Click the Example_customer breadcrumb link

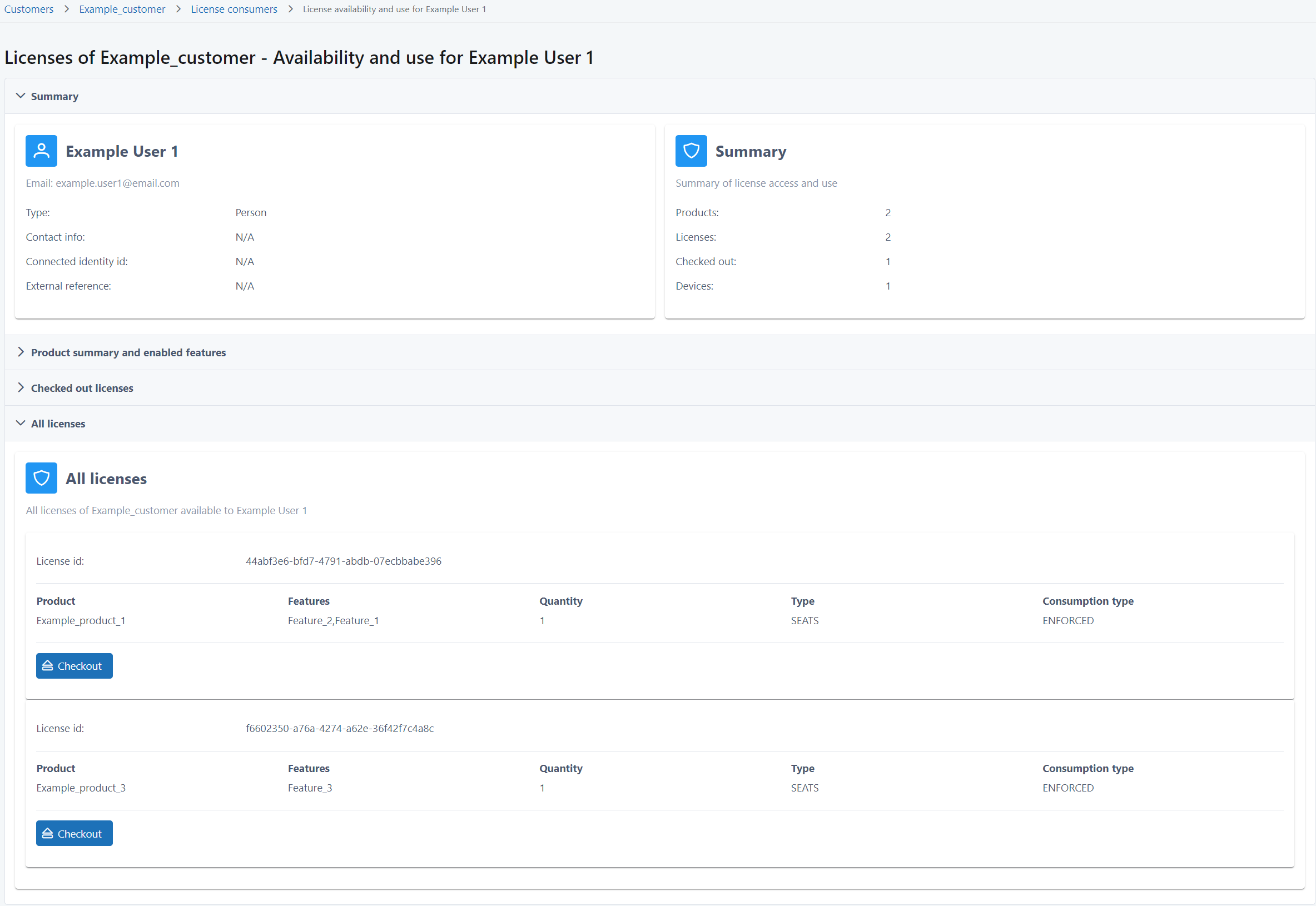tap(121, 9)
